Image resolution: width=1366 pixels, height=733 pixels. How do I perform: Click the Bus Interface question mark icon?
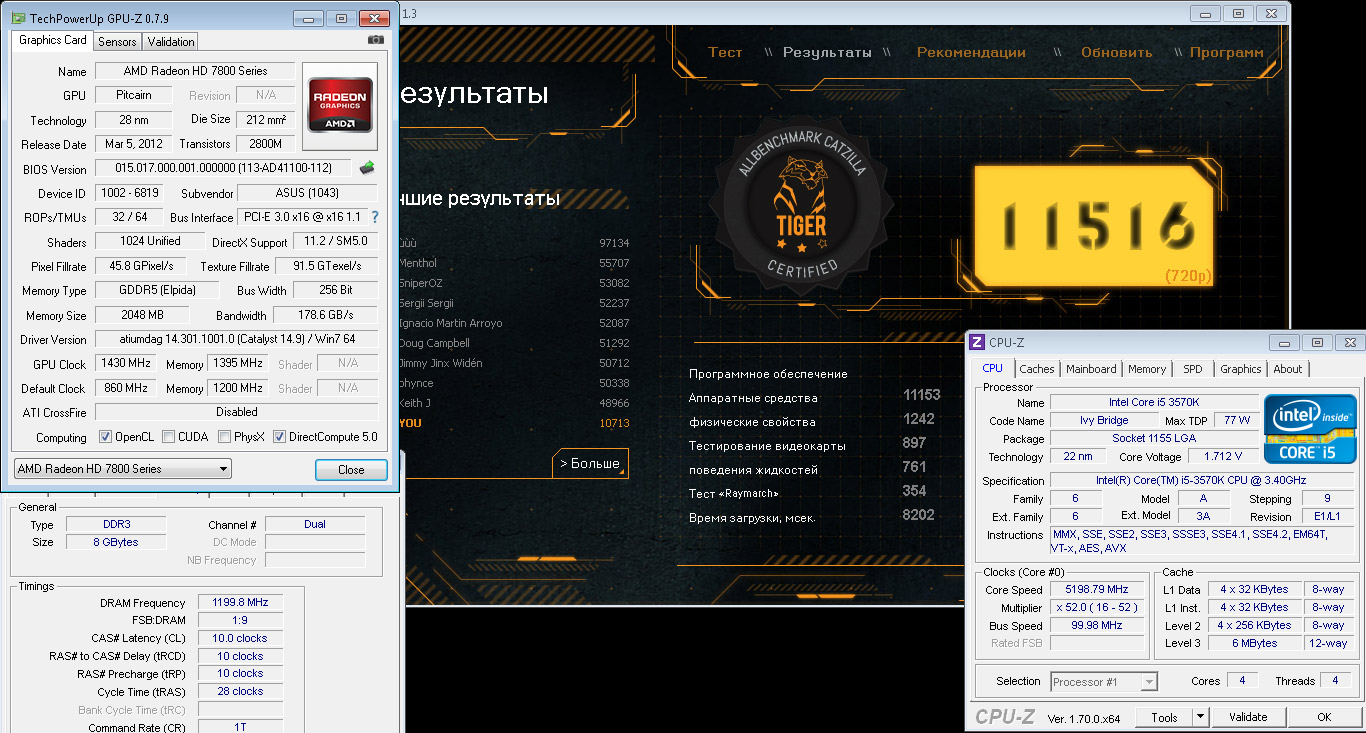(375, 217)
